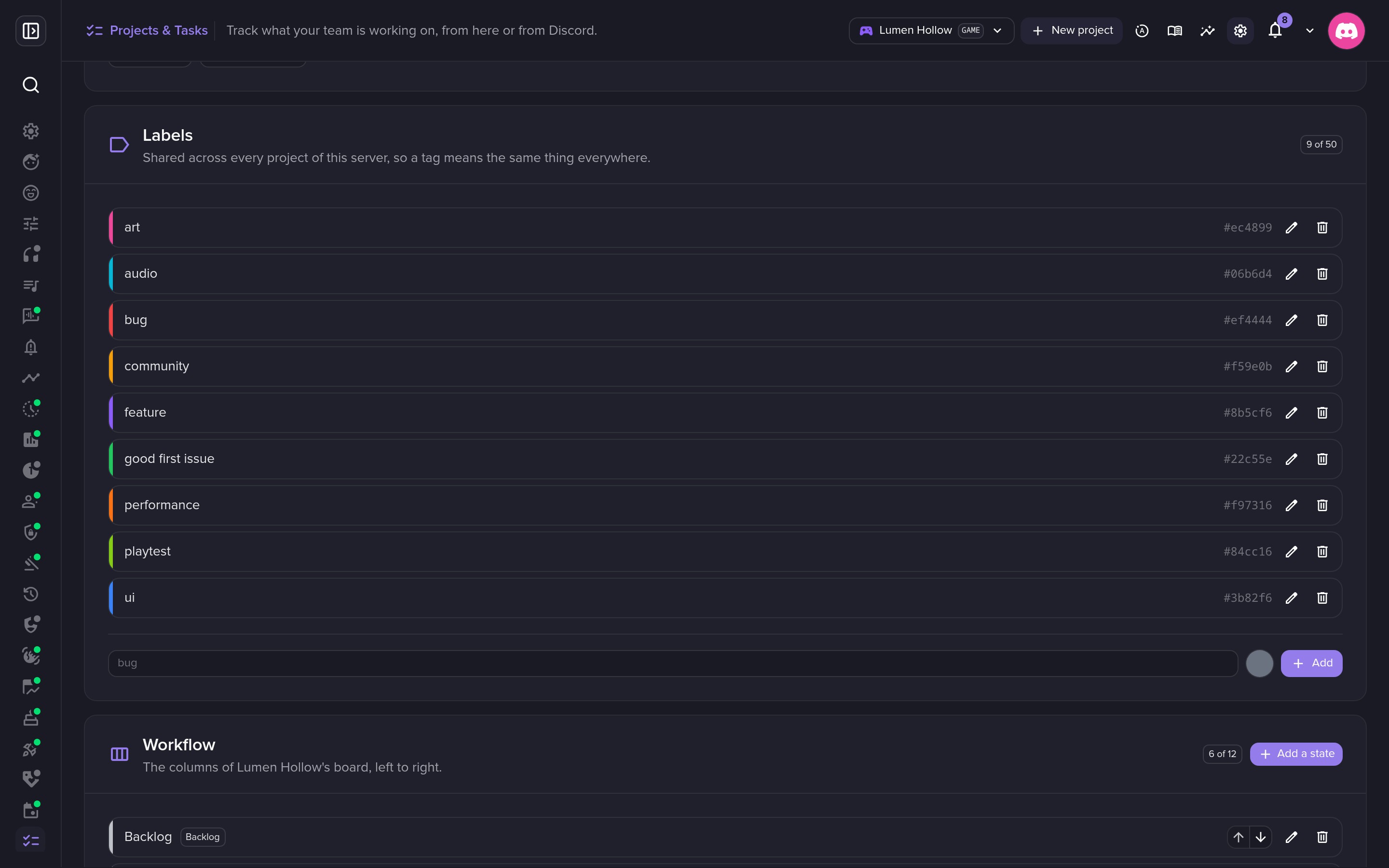Image resolution: width=1389 pixels, height=868 pixels.
Task: Move Backlog state down
Action: pyautogui.click(x=1260, y=838)
